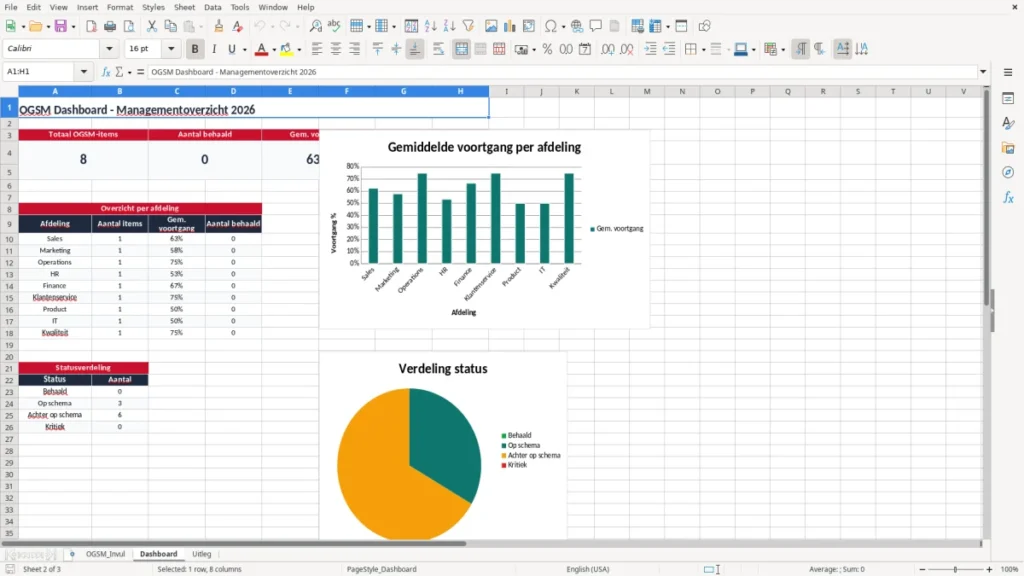Cut selection with scissors icon

point(152,26)
